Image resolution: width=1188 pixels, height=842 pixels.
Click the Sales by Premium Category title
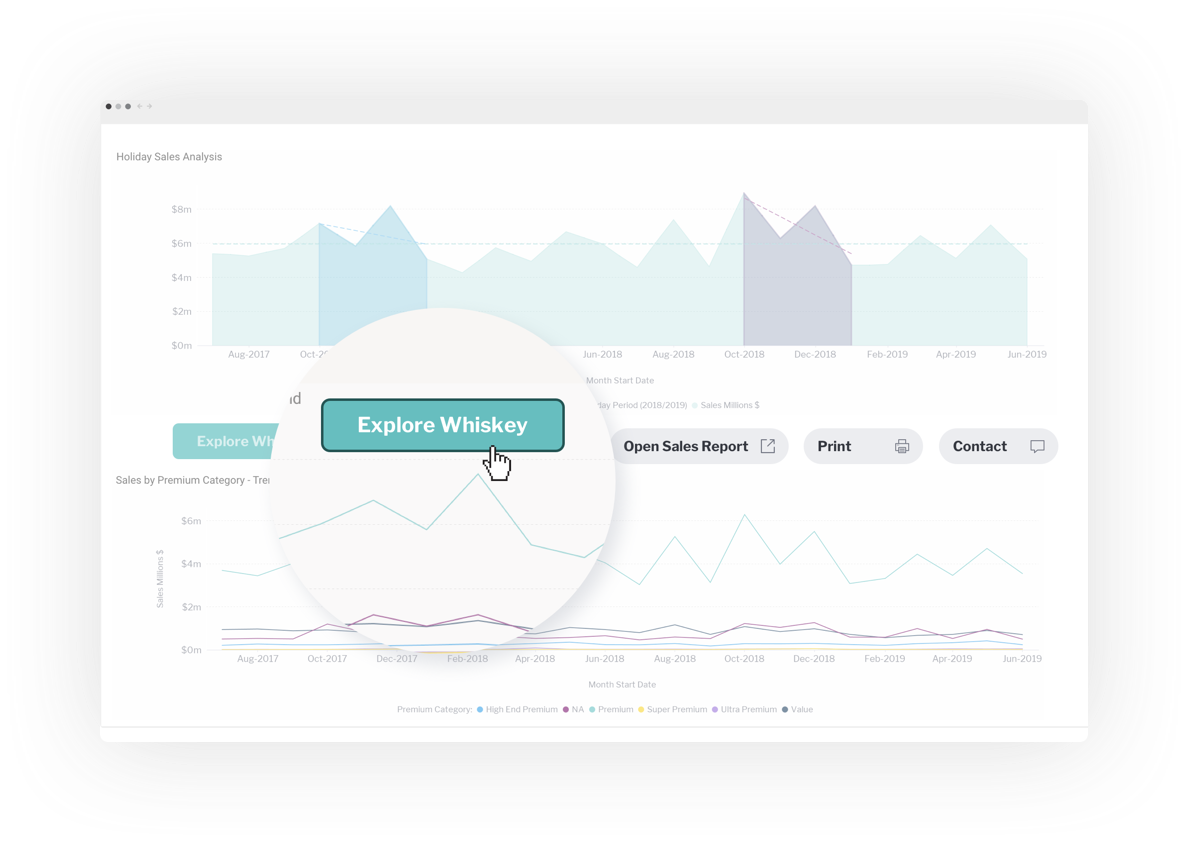point(192,480)
